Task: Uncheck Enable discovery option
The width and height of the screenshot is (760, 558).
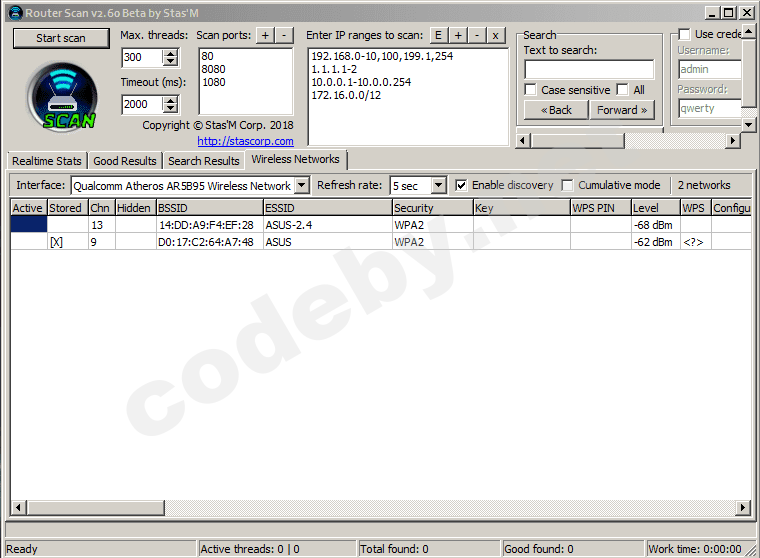Action: coord(461,185)
